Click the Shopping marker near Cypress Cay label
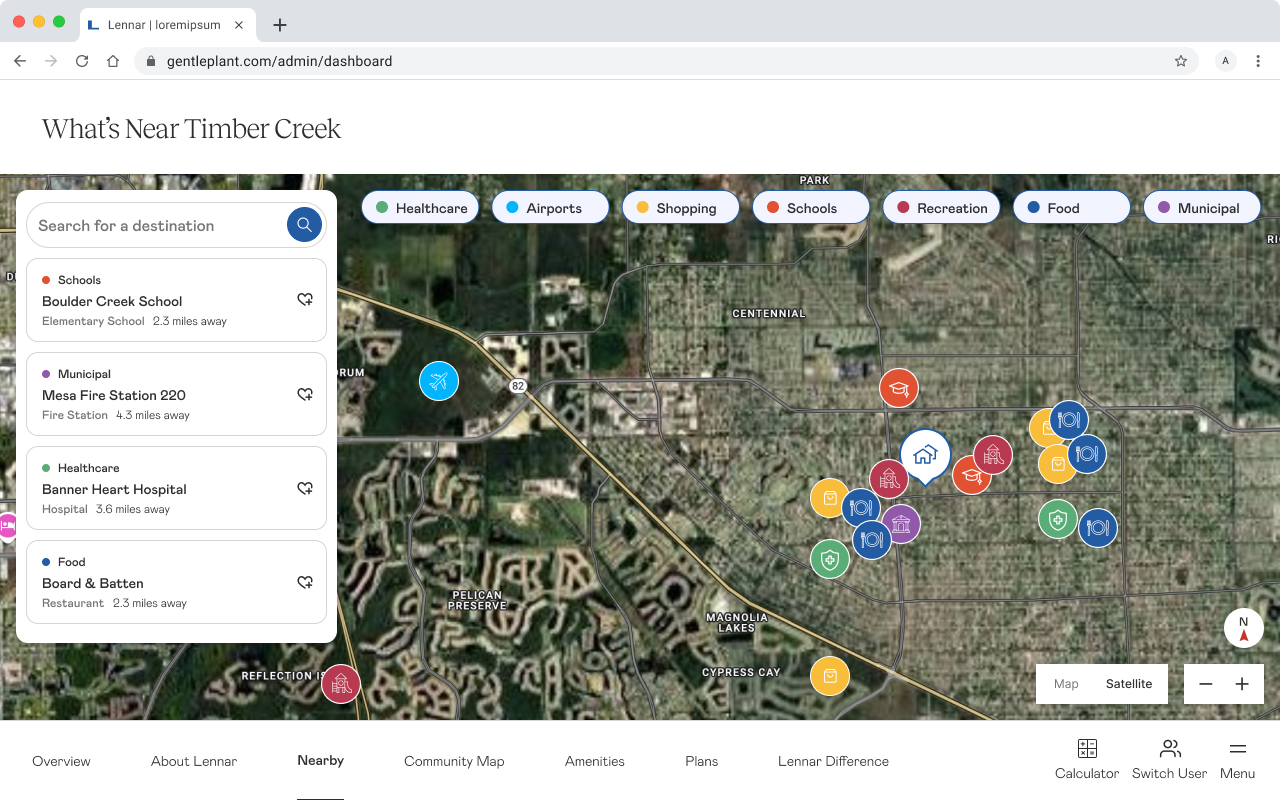Image resolution: width=1280 pixels, height=800 pixels. [x=830, y=676]
